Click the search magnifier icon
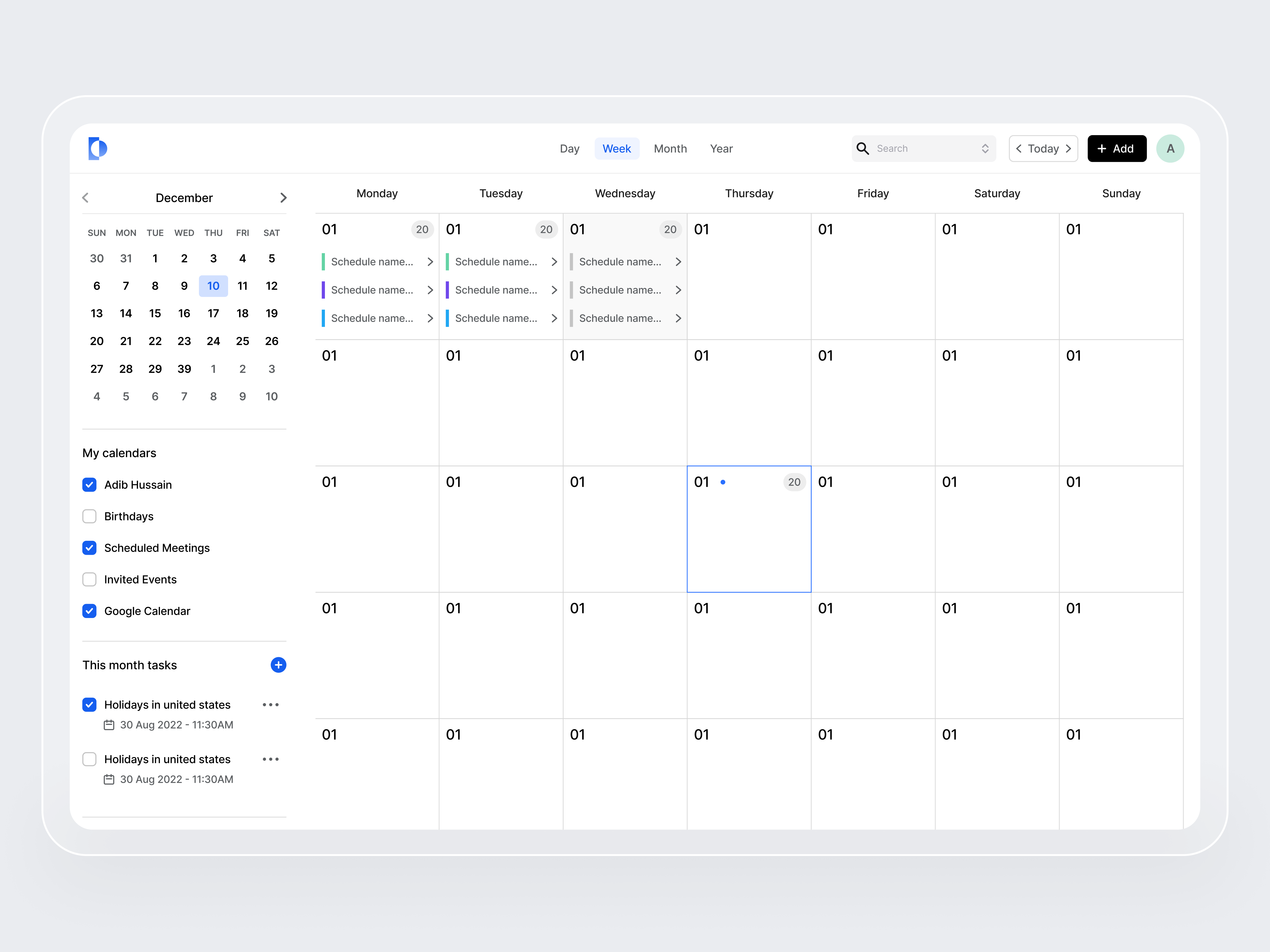Image resolution: width=1270 pixels, height=952 pixels. [x=863, y=148]
